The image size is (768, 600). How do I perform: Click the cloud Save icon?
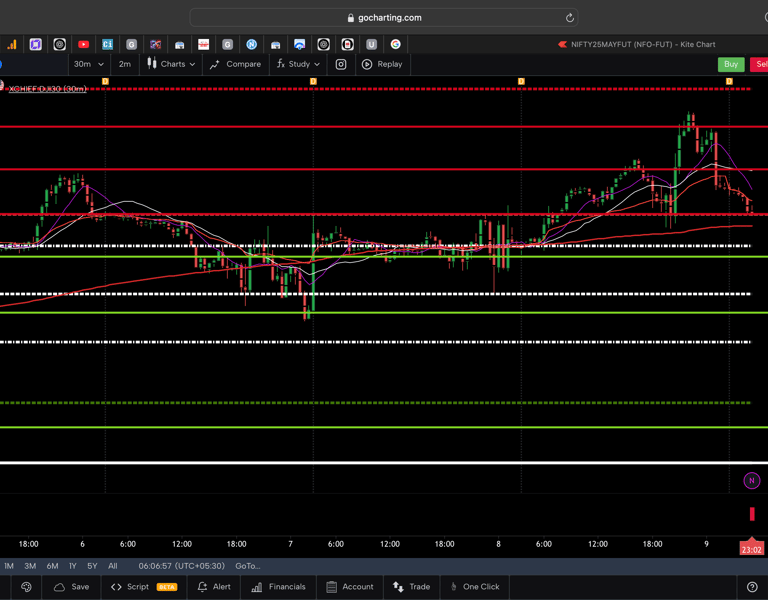(x=59, y=587)
